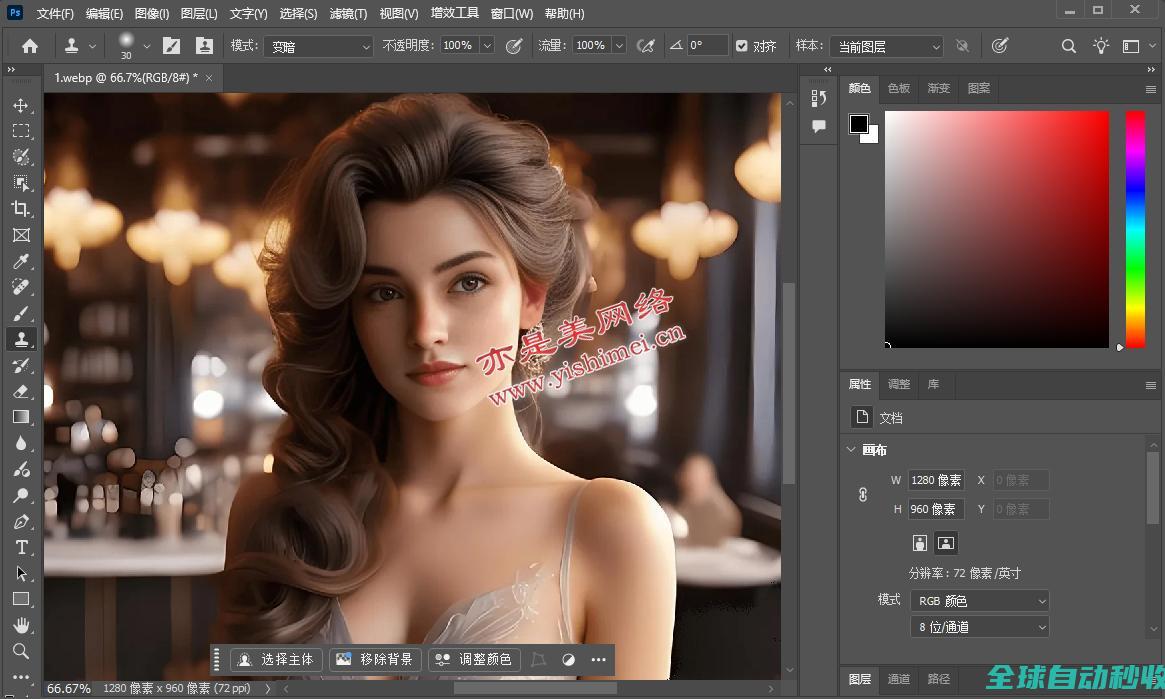1165x699 pixels.
Task: Toggle the 对齐 (Aligned) checkbox
Action: (x=741, y=46)
